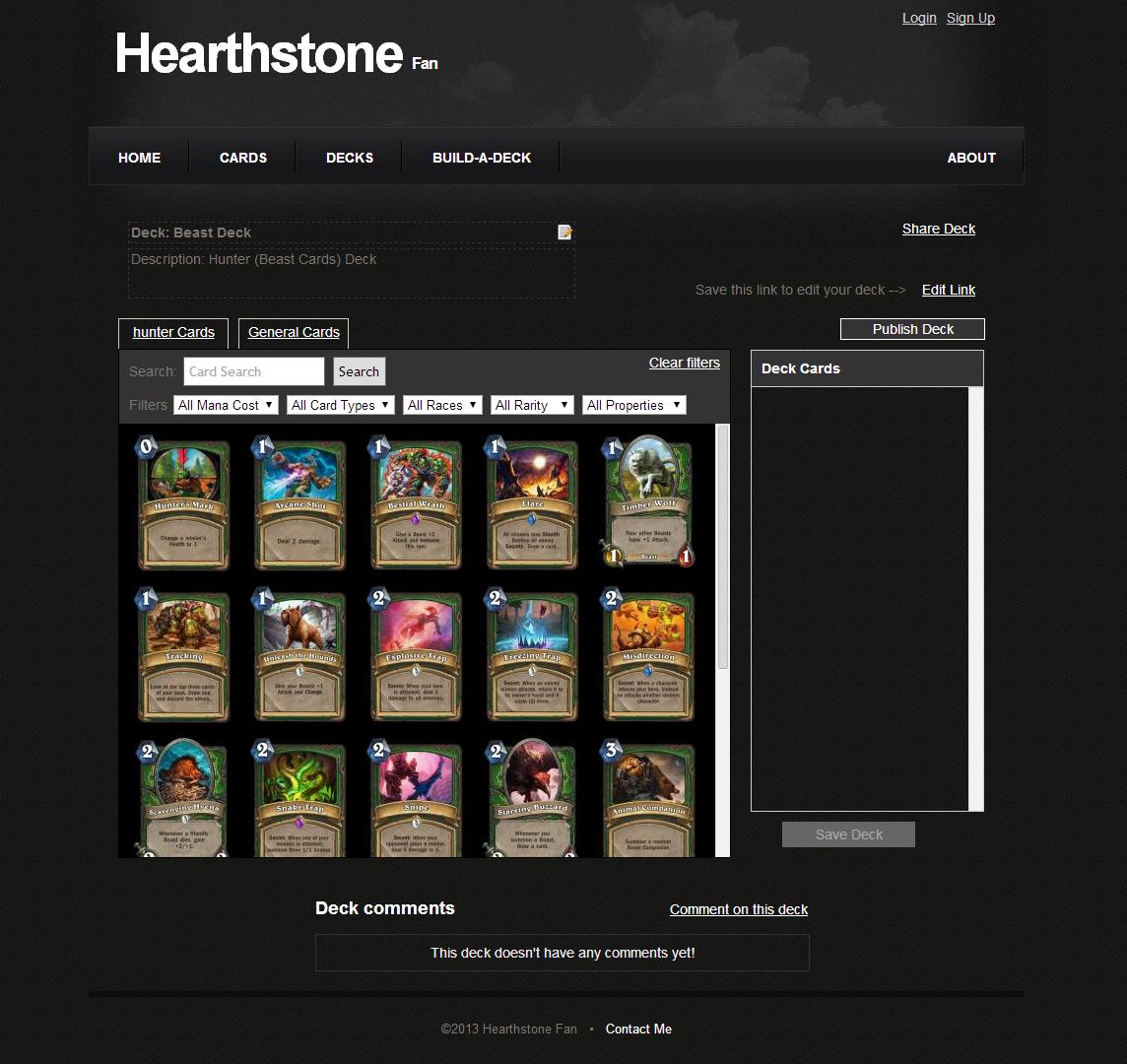Switch to the General Cards tab

(294, 332)
